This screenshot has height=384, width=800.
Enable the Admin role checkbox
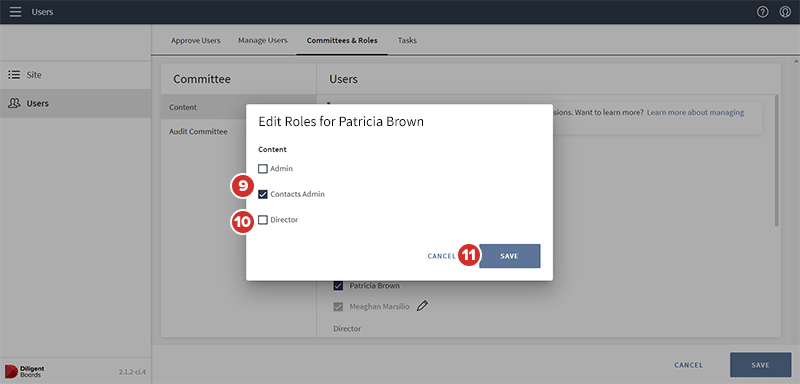263,169
